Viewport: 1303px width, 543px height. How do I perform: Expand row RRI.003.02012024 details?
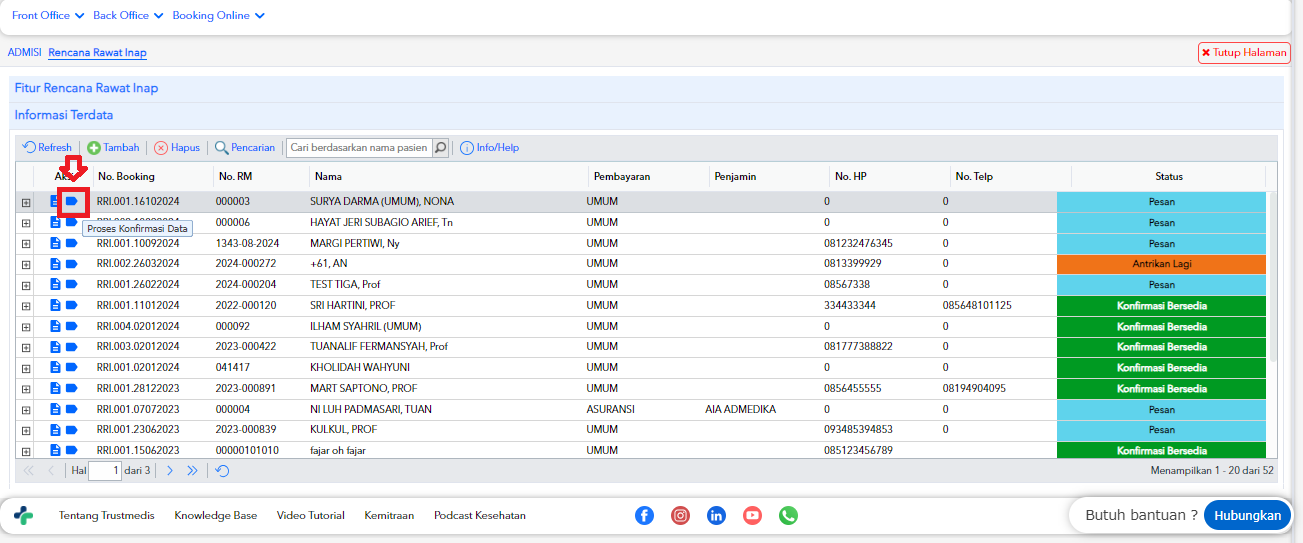click(x=26, y=347)
